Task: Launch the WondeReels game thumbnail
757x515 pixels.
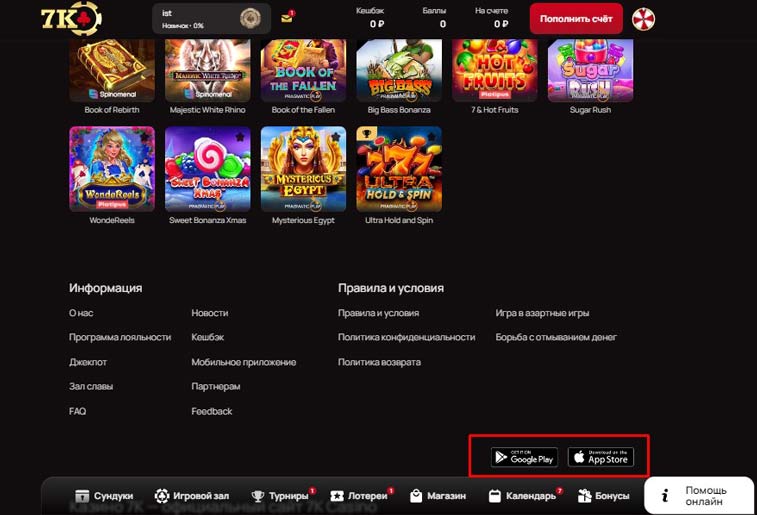Action: [x=112, y=168]
